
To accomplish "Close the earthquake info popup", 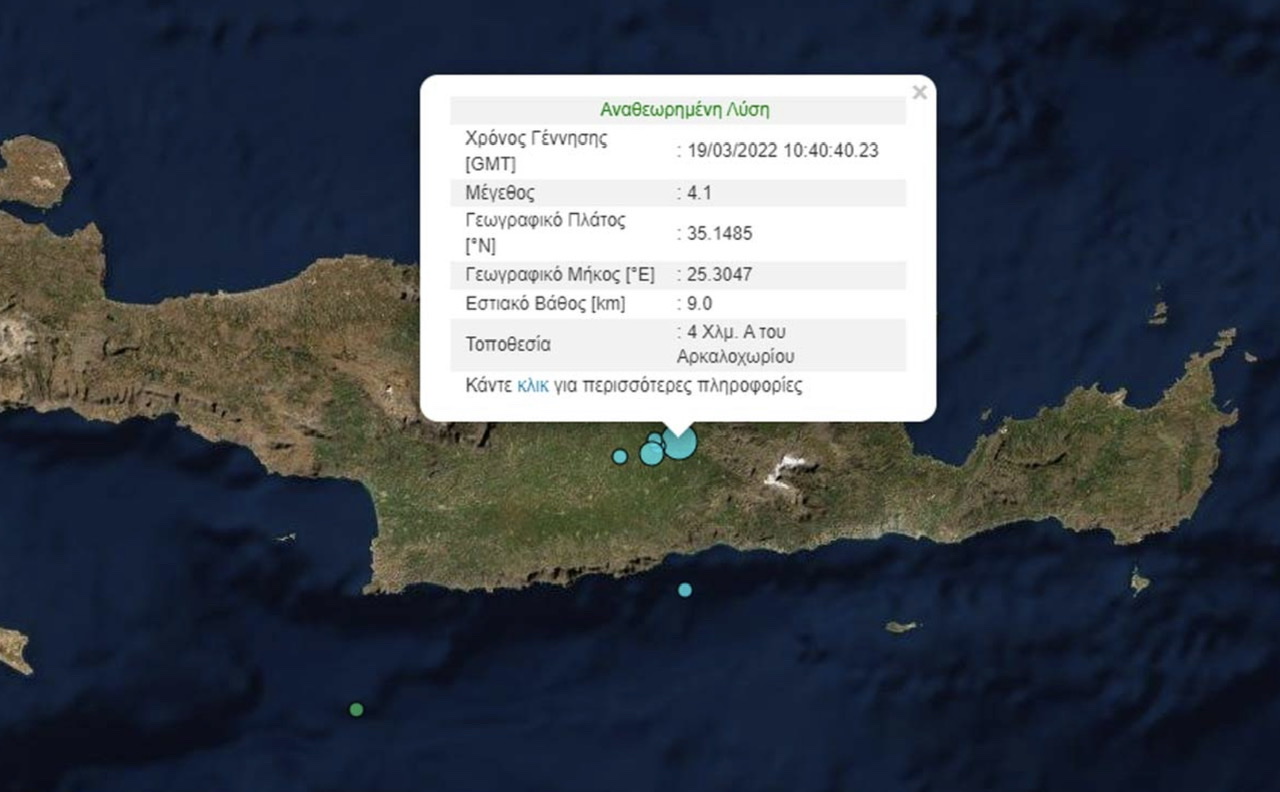I will (x=919, y=93).
